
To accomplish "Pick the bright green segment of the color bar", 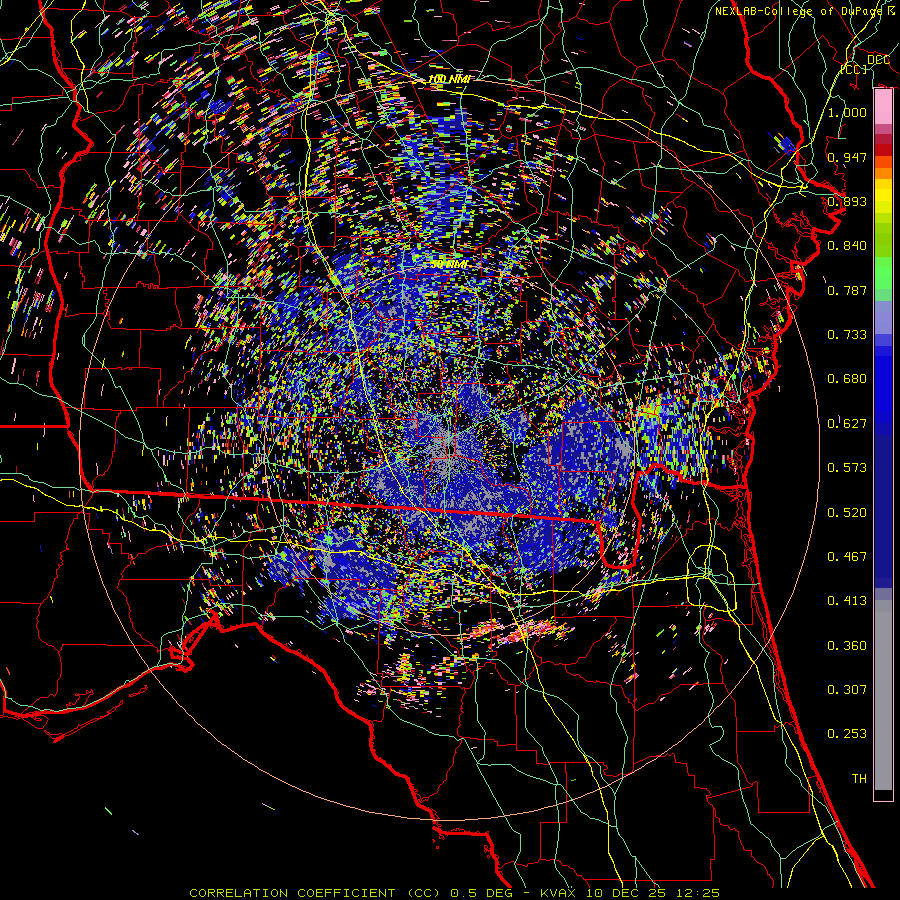I will [x=883, y=273].
